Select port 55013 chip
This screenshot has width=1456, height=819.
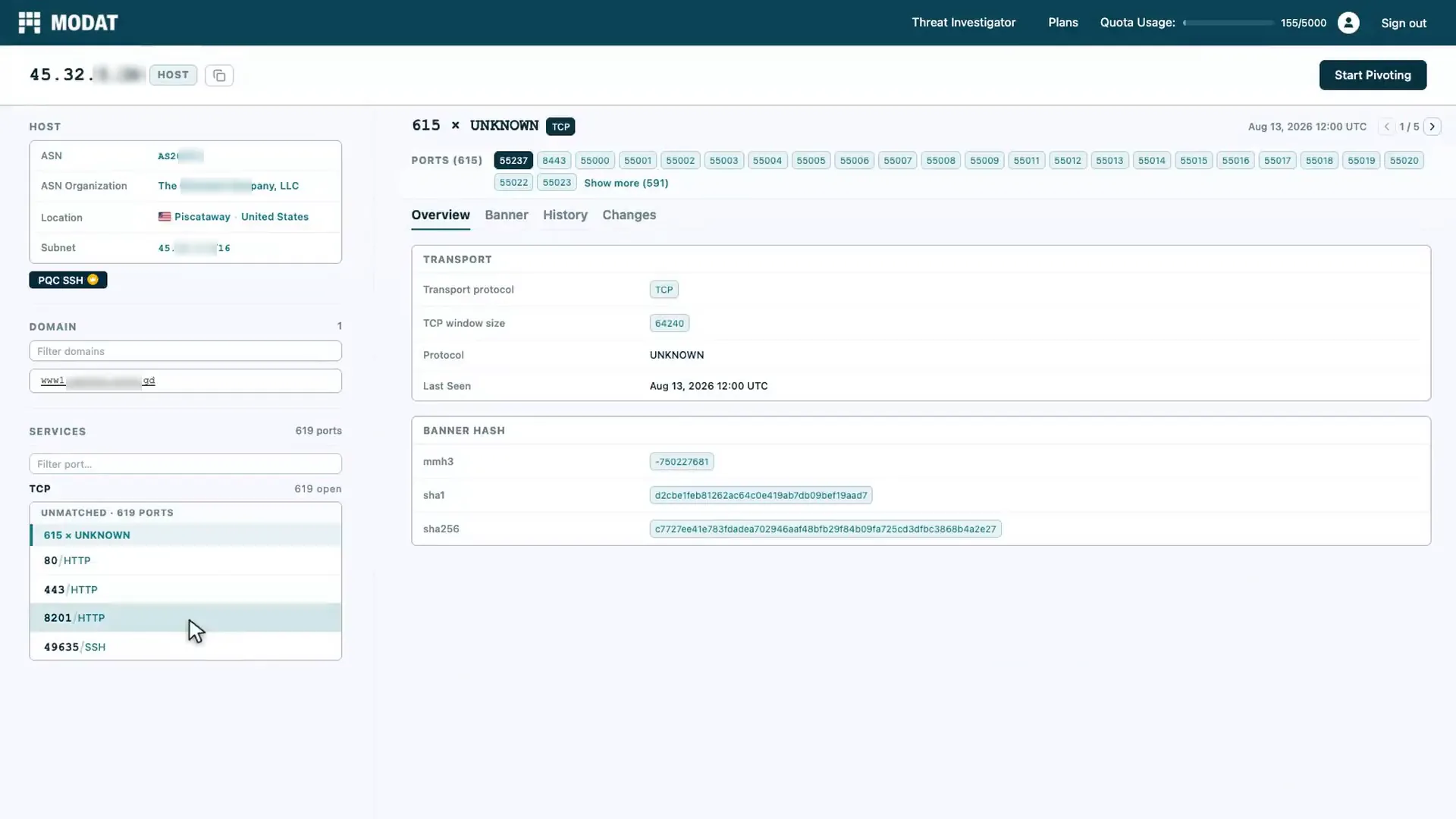1109,160
